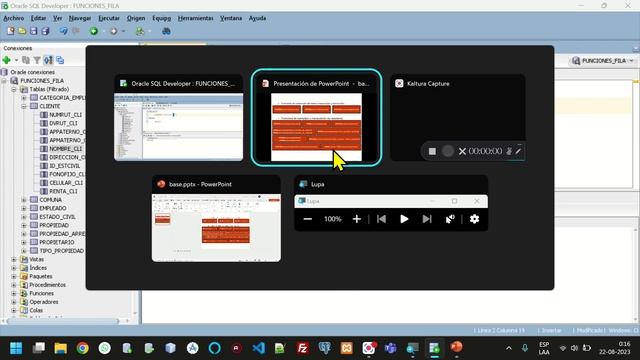This screenshot has width=640, height=360.
Task: Open the Herramientas menu
Action: (x=196, y=18)
